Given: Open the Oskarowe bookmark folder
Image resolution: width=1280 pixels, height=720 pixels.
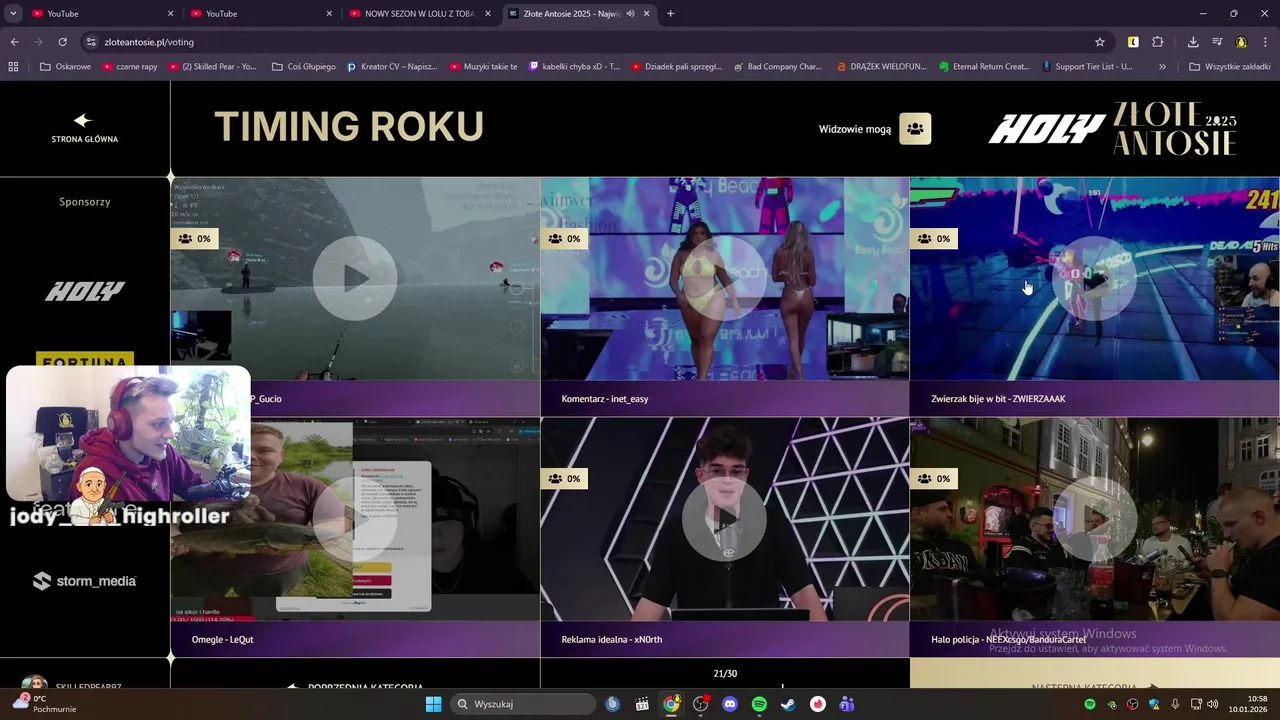Looking at the screenshot, I should click(66, 67).
